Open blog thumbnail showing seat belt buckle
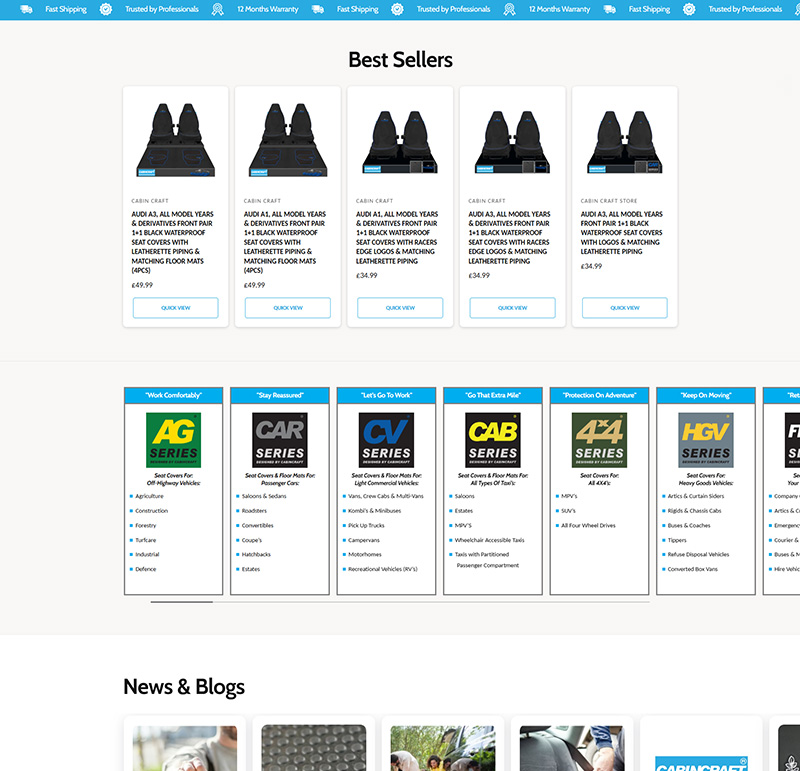Image resolution: width=800 pixels, height=771 pixels. (x=572, y=748)
